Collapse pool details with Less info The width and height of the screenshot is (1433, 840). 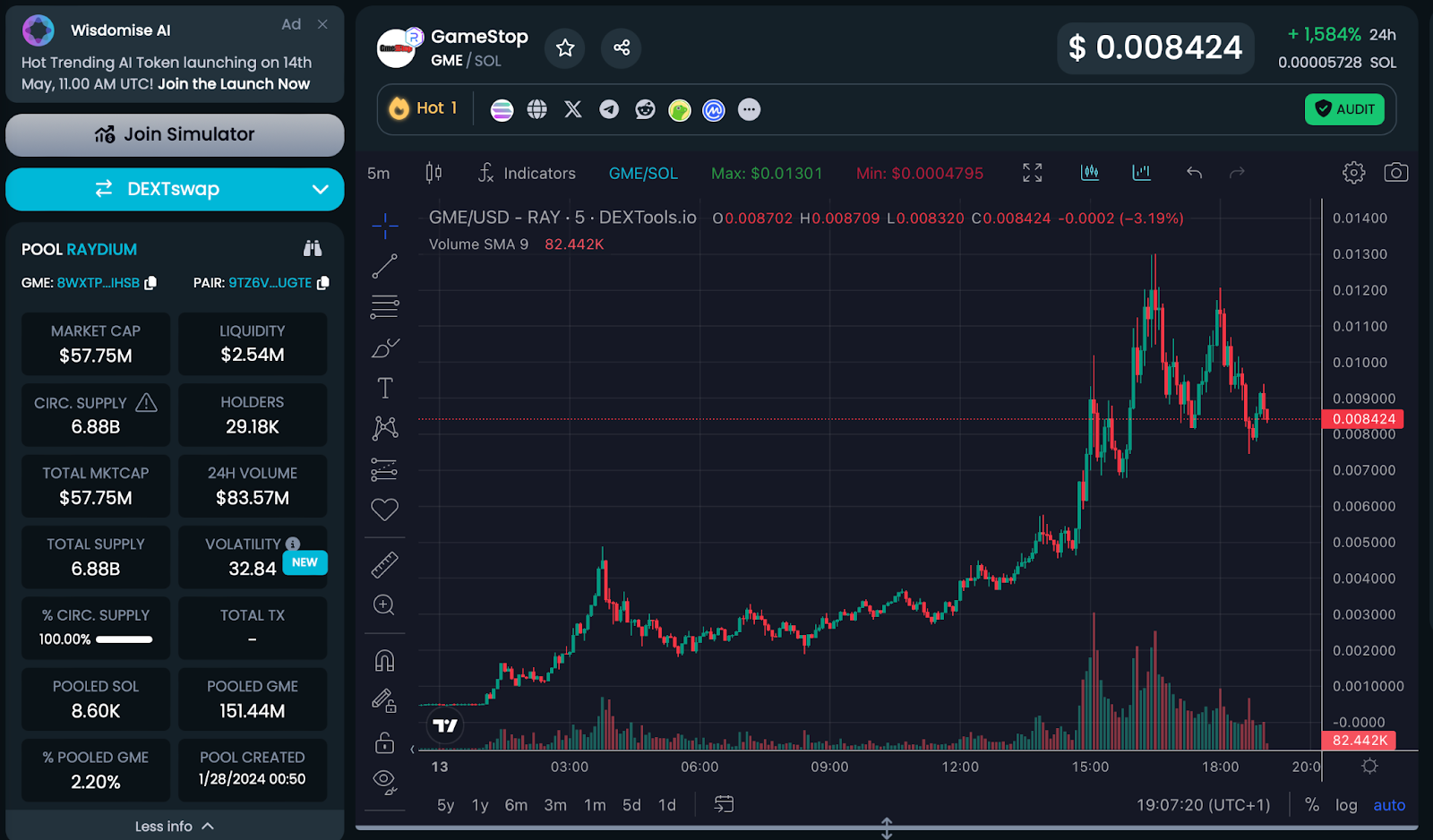(175, 826)
